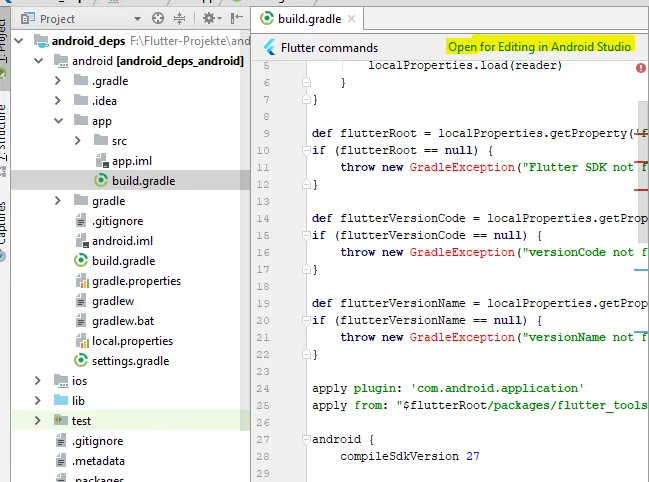Click the android.iml file icon
The image size is (649, 482).
click(82, 240)
